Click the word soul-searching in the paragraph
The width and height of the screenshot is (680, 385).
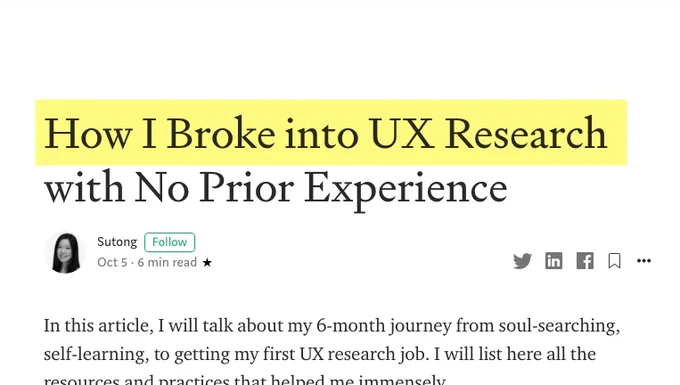point(559,326)
